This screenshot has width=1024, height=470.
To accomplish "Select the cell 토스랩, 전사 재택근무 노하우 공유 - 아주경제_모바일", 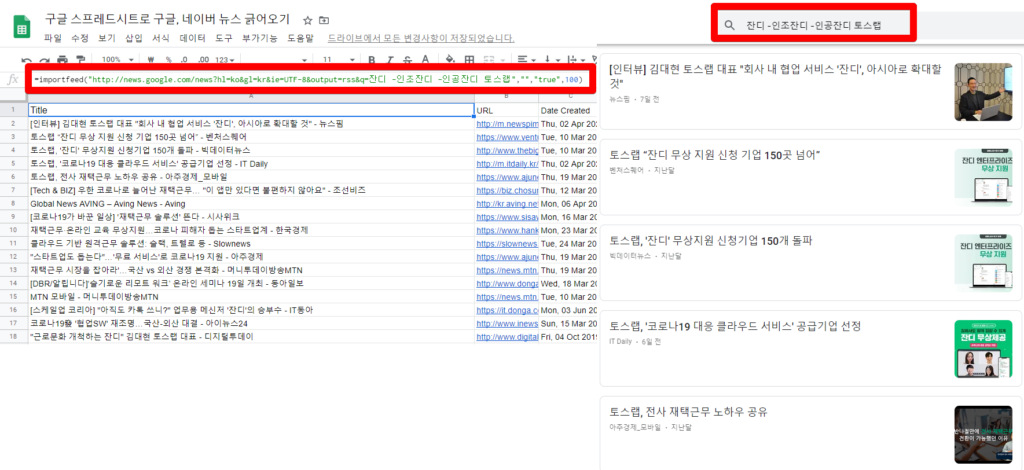I will tap(251, 177).
